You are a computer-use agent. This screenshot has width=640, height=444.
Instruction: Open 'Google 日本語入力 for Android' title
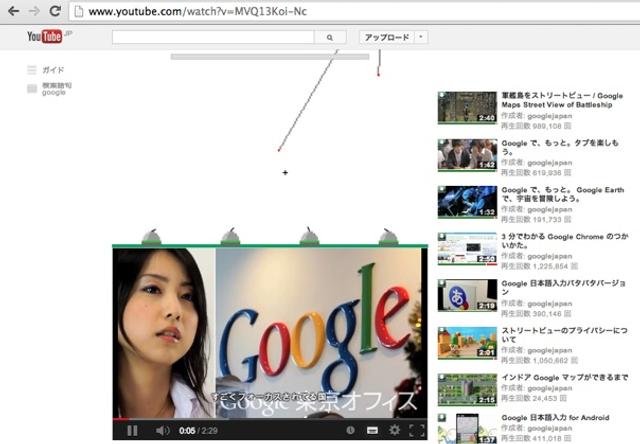point(555,418)
